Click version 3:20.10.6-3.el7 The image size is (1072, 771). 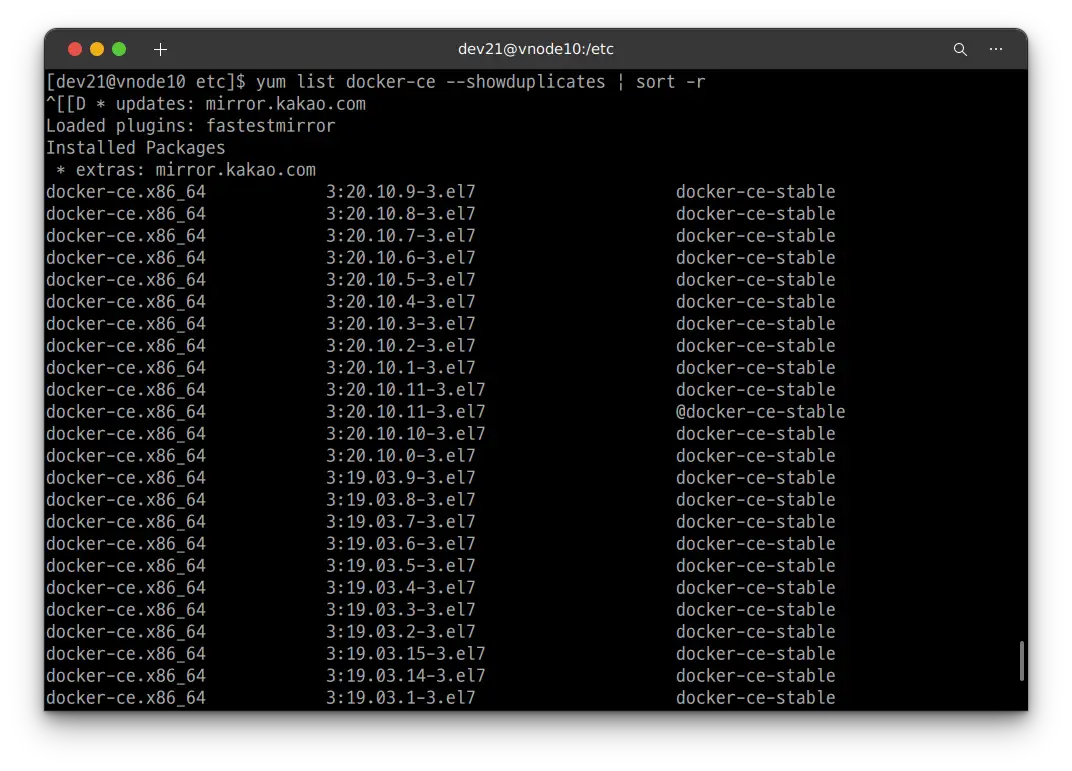click(400, 258)
